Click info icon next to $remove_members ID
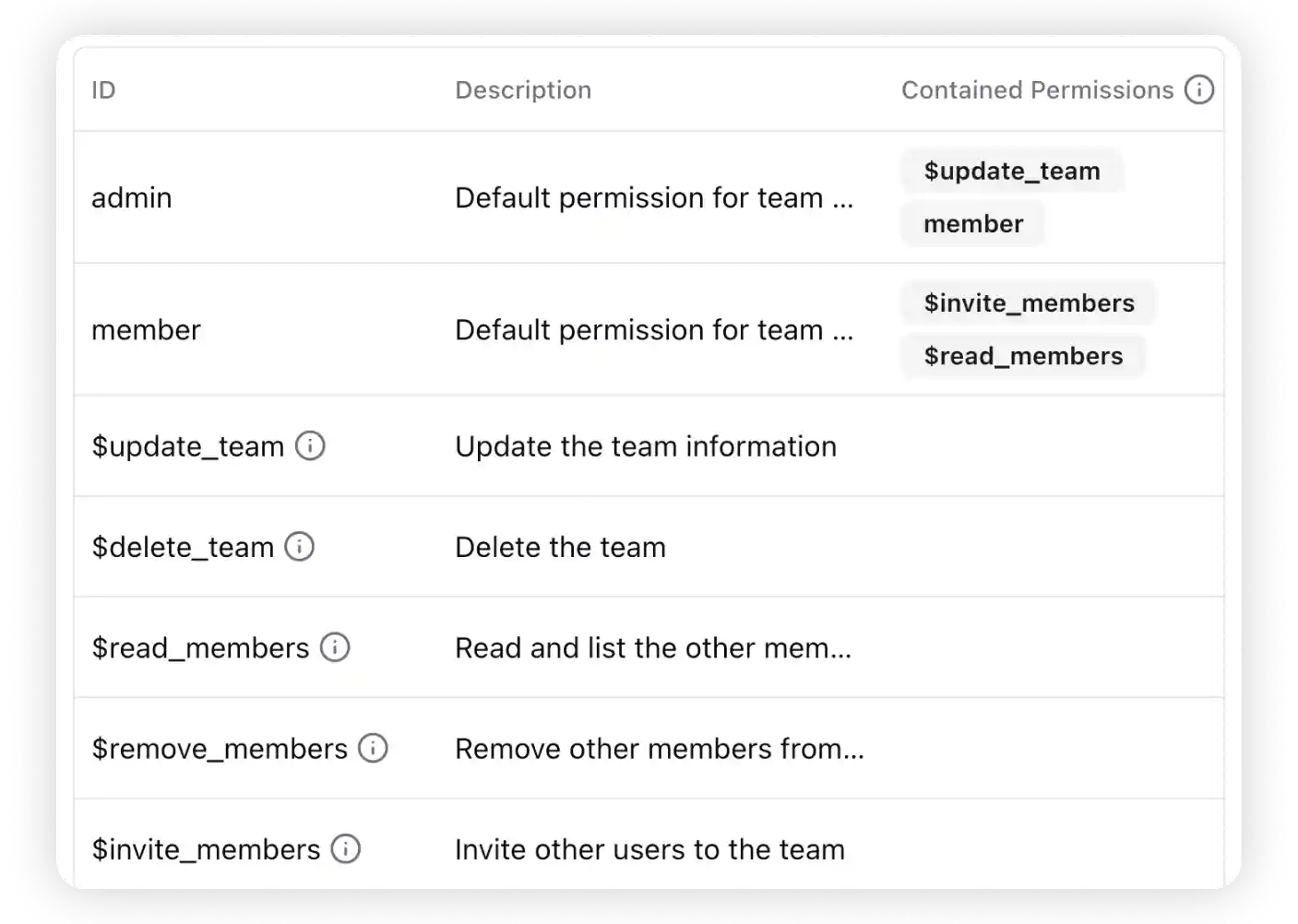Screen dimensions: 1298x924 pos(373,748)
